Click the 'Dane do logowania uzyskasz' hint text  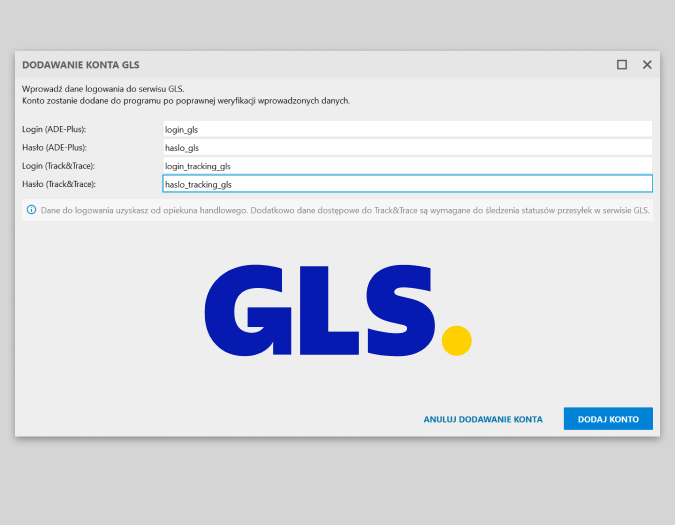[345, 210]
